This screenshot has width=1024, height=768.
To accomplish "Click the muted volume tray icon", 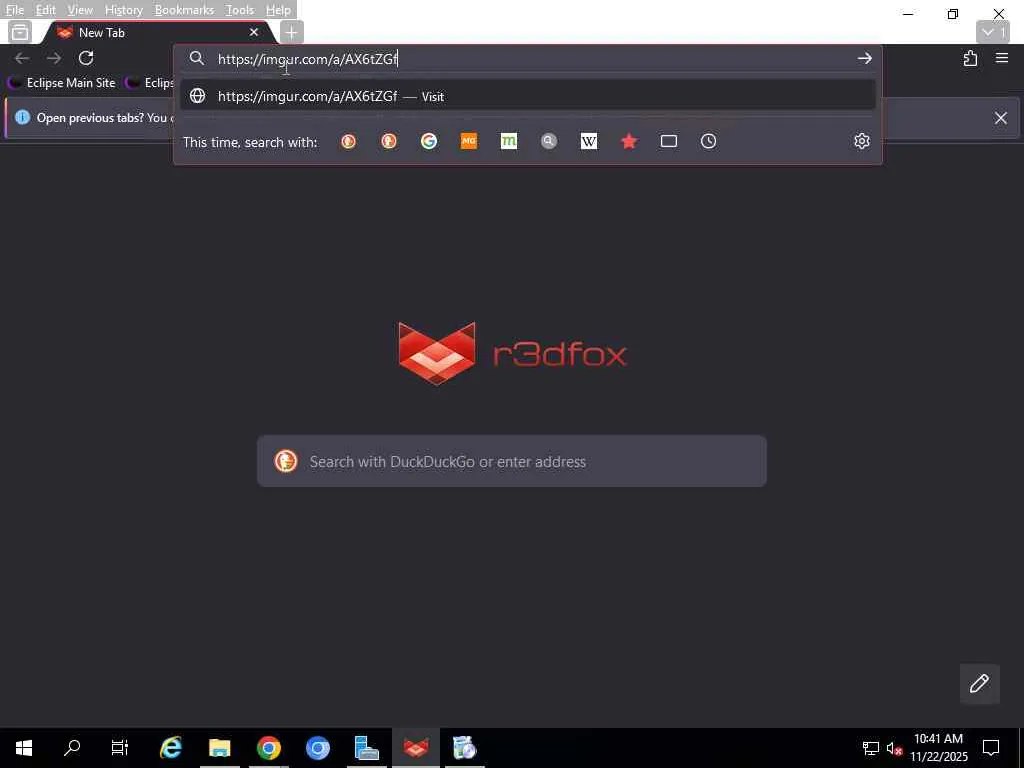I will point(894,748).
